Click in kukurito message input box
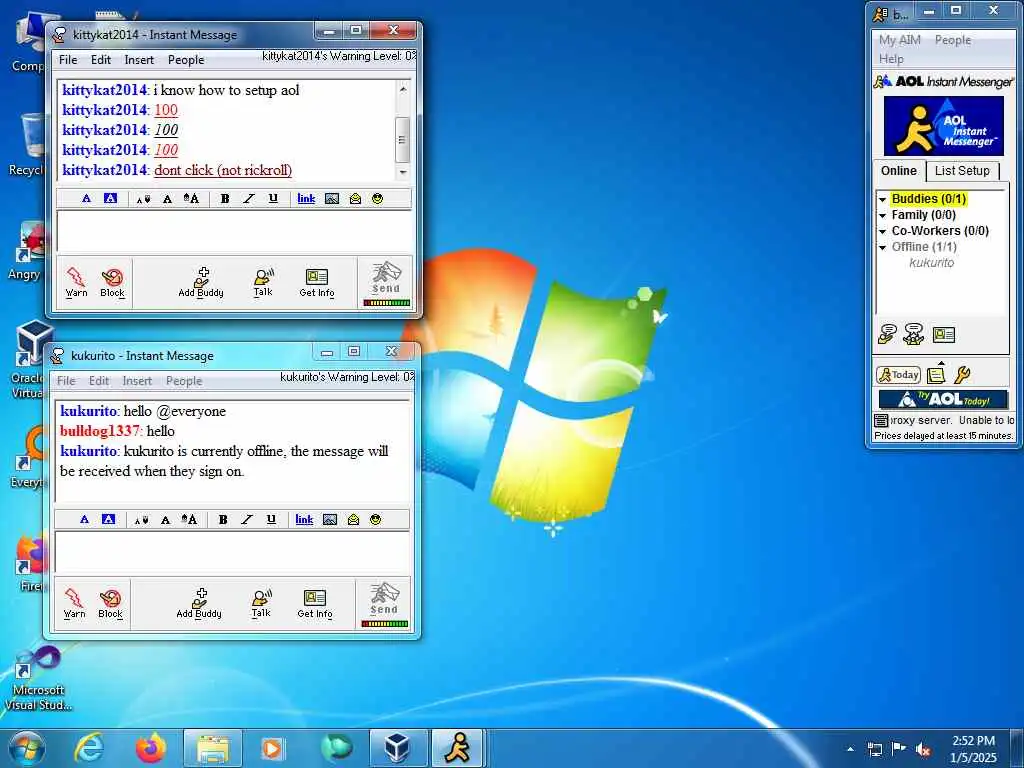The image size is (1024, 768). pos(232,552)
